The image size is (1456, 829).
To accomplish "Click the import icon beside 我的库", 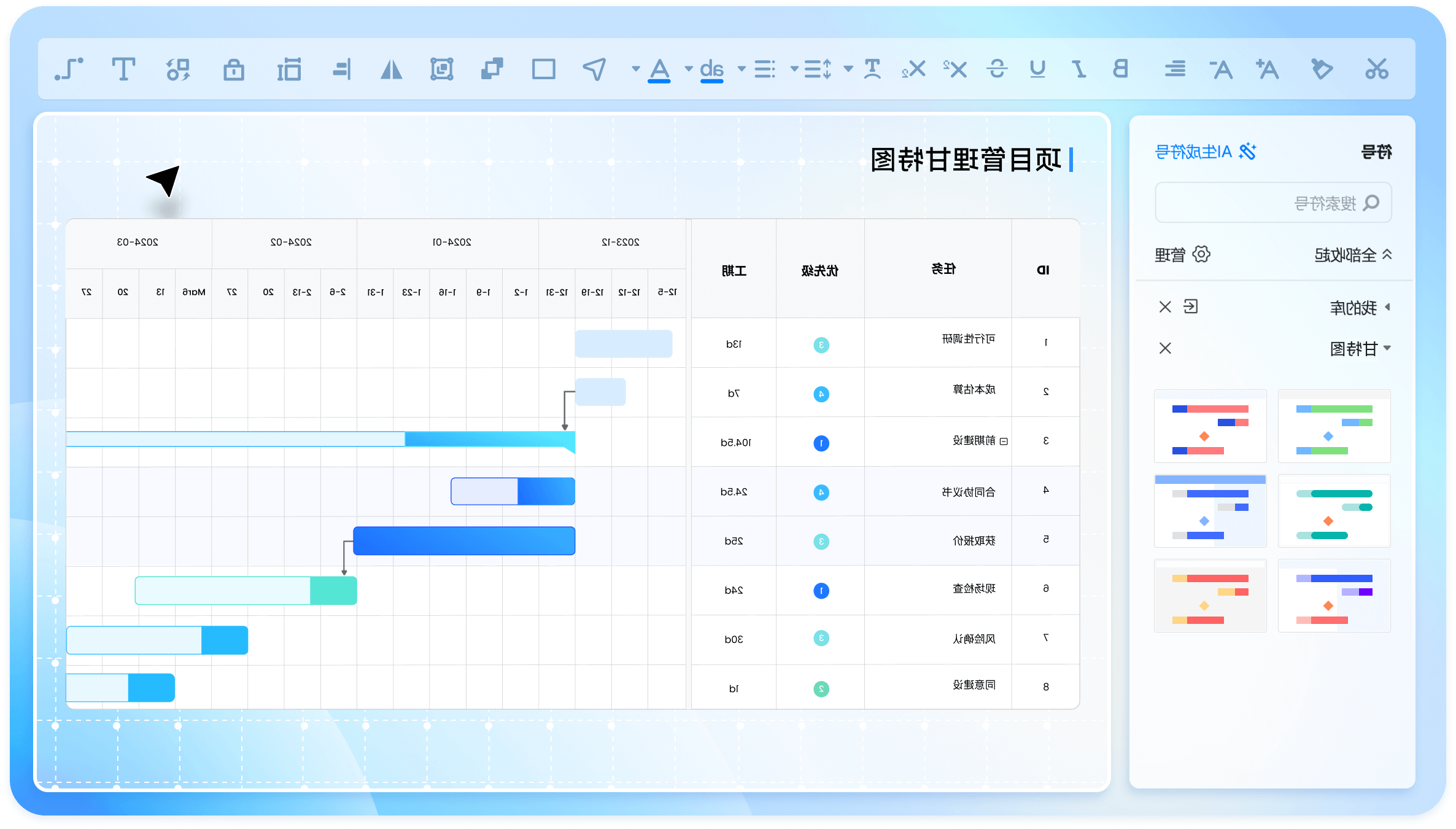I will point(1191,306).
